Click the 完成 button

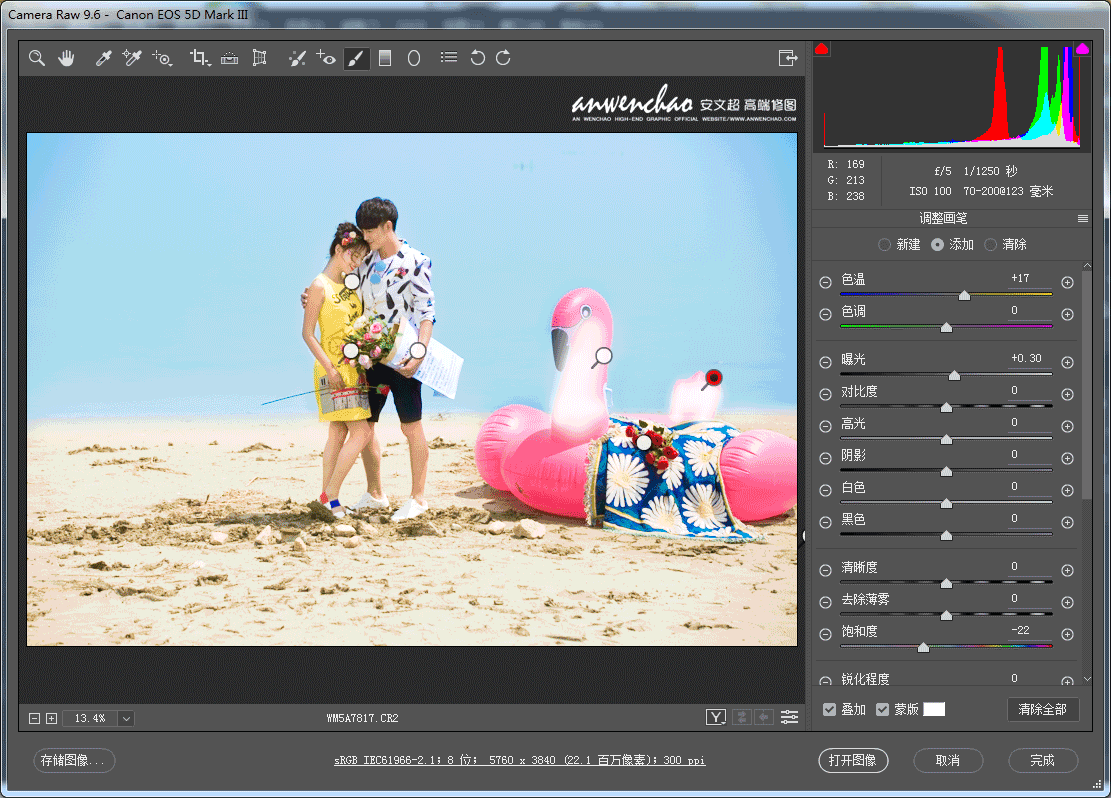click(1043, 760)
